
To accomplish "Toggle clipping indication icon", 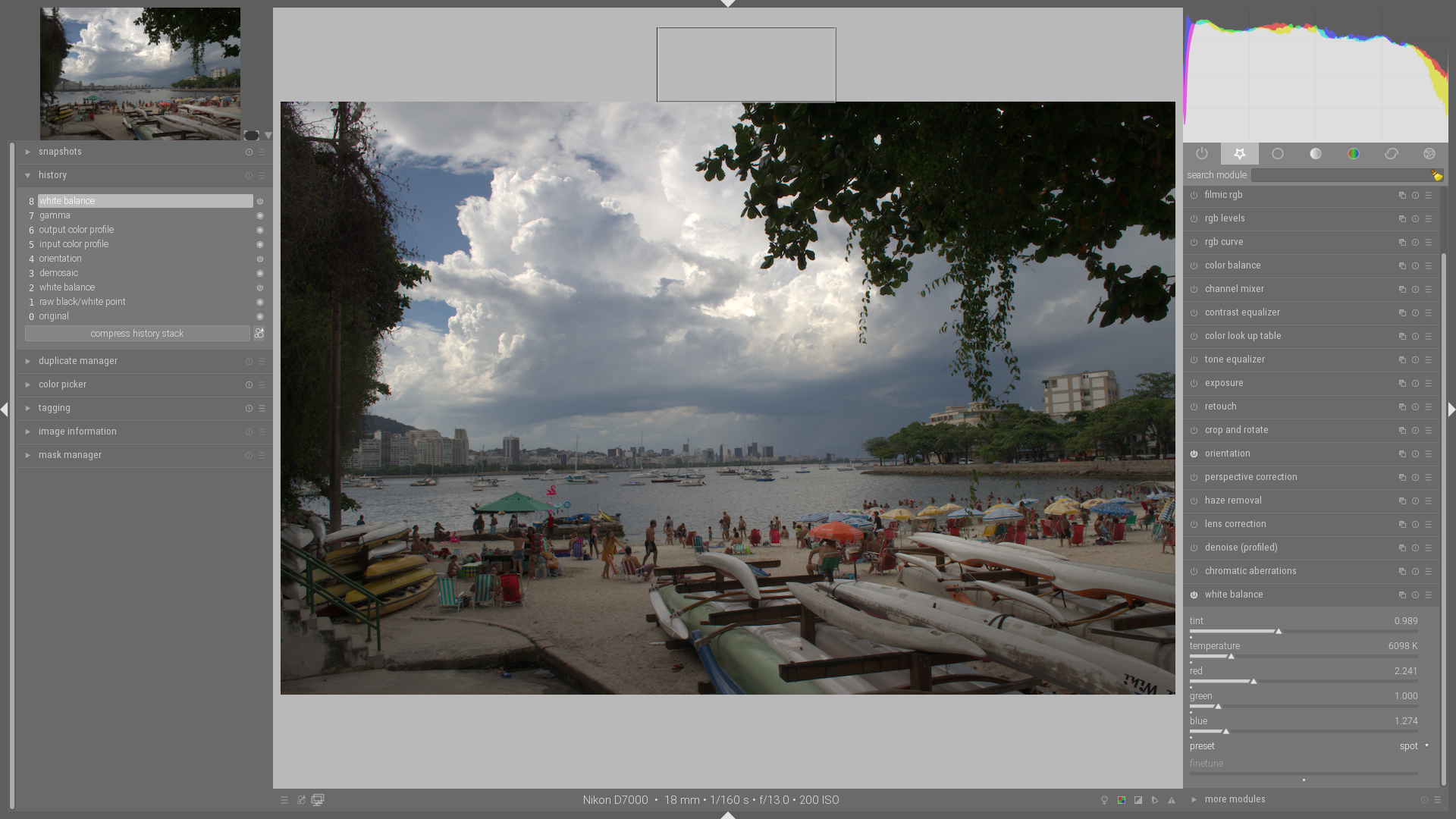I will pos(1138,800).
